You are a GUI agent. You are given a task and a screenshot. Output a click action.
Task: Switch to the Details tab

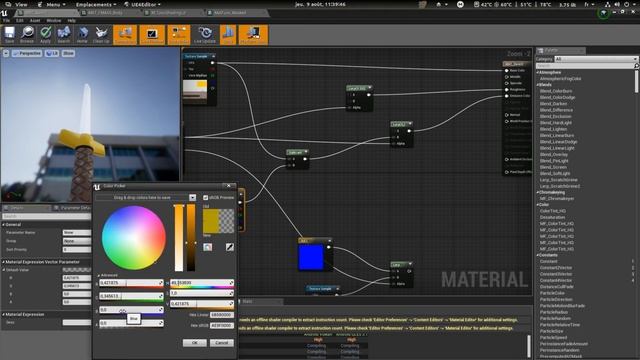point(25,208)
